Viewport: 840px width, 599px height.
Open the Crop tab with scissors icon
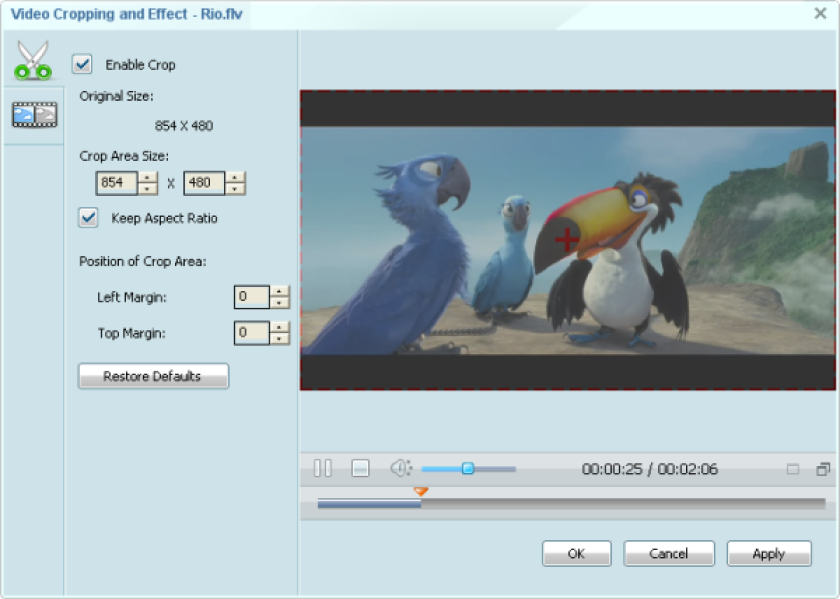(33, 60)
